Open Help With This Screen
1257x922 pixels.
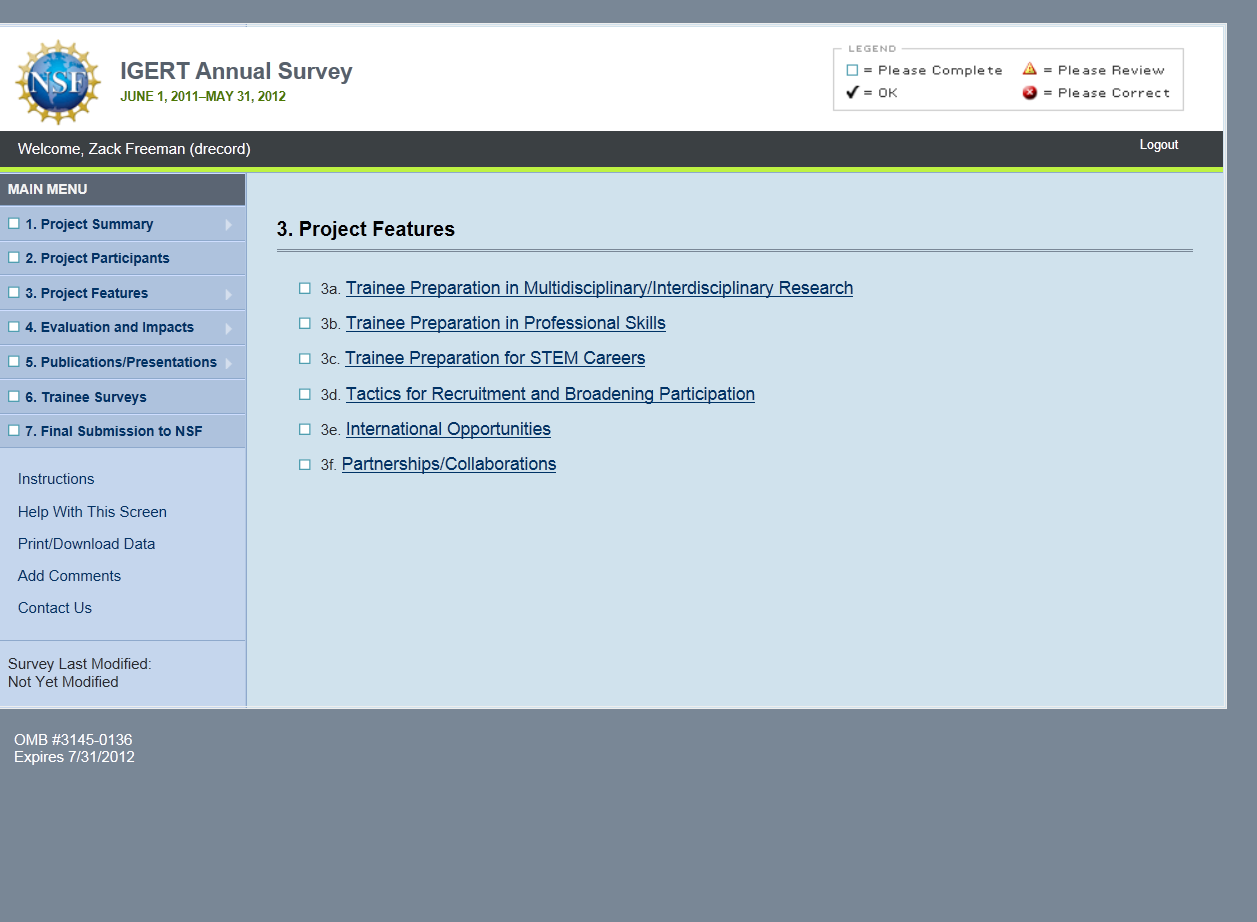[x=92, y=512]
